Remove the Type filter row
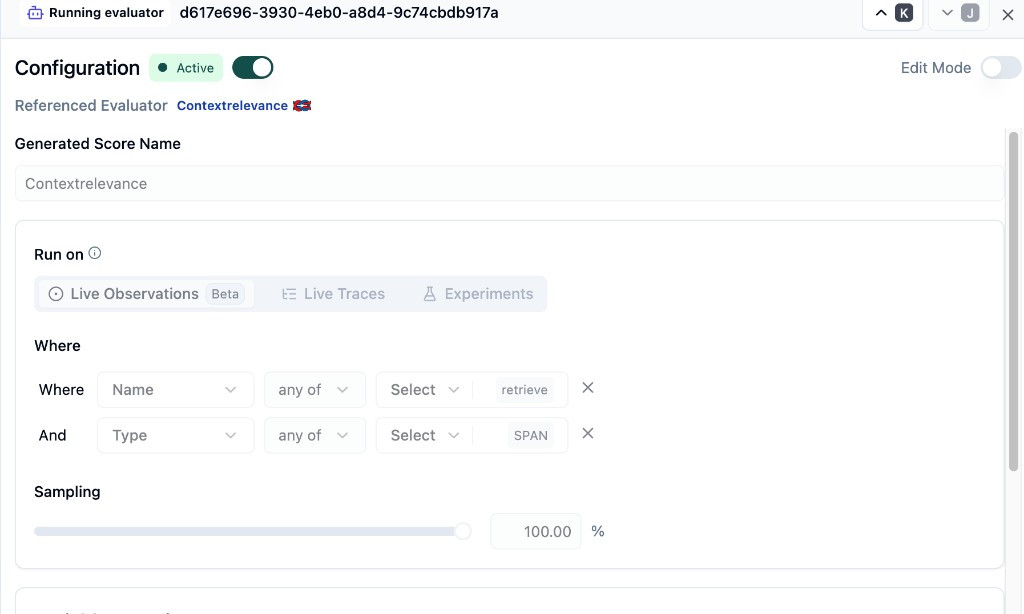 coord(588,434)
